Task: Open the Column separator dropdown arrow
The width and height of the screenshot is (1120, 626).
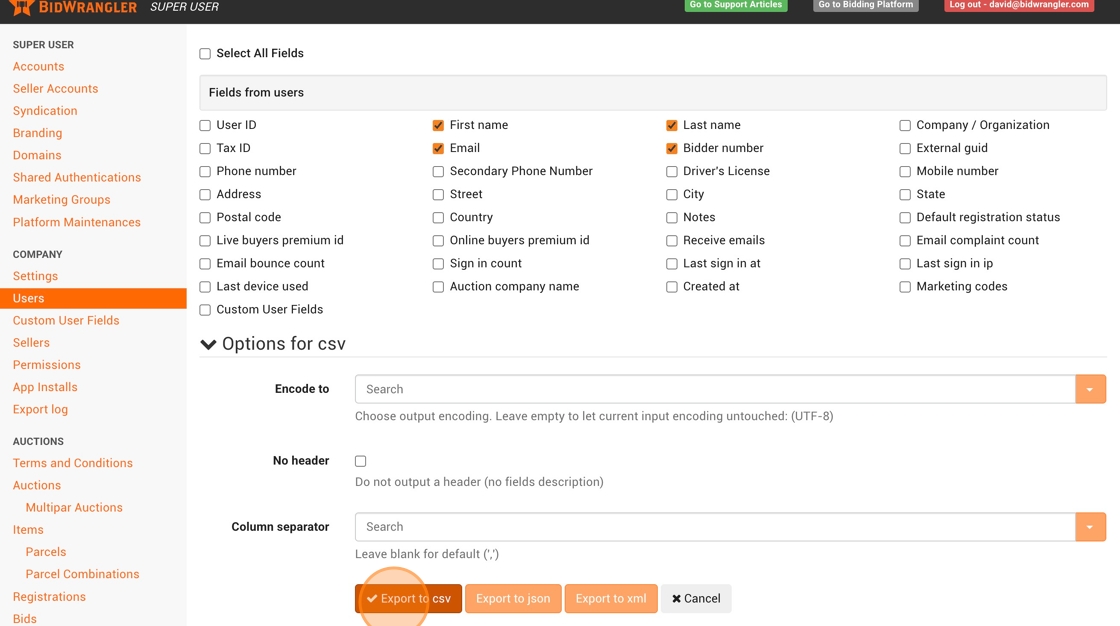Action: 1090,527
